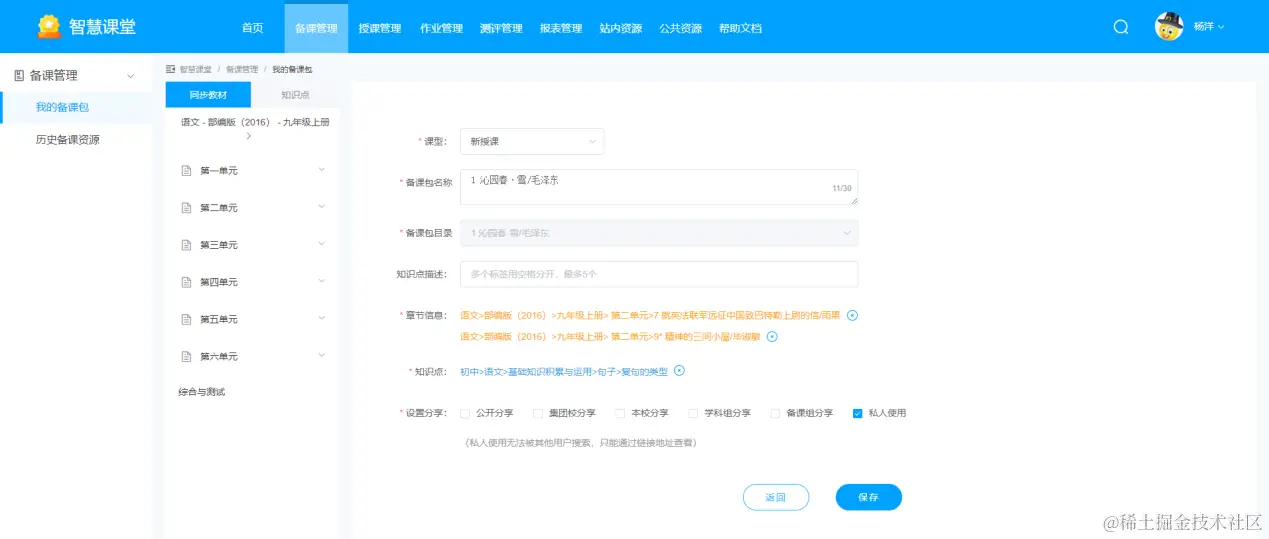
Task: Click the 第四单元 document icon
Action: 185,282
